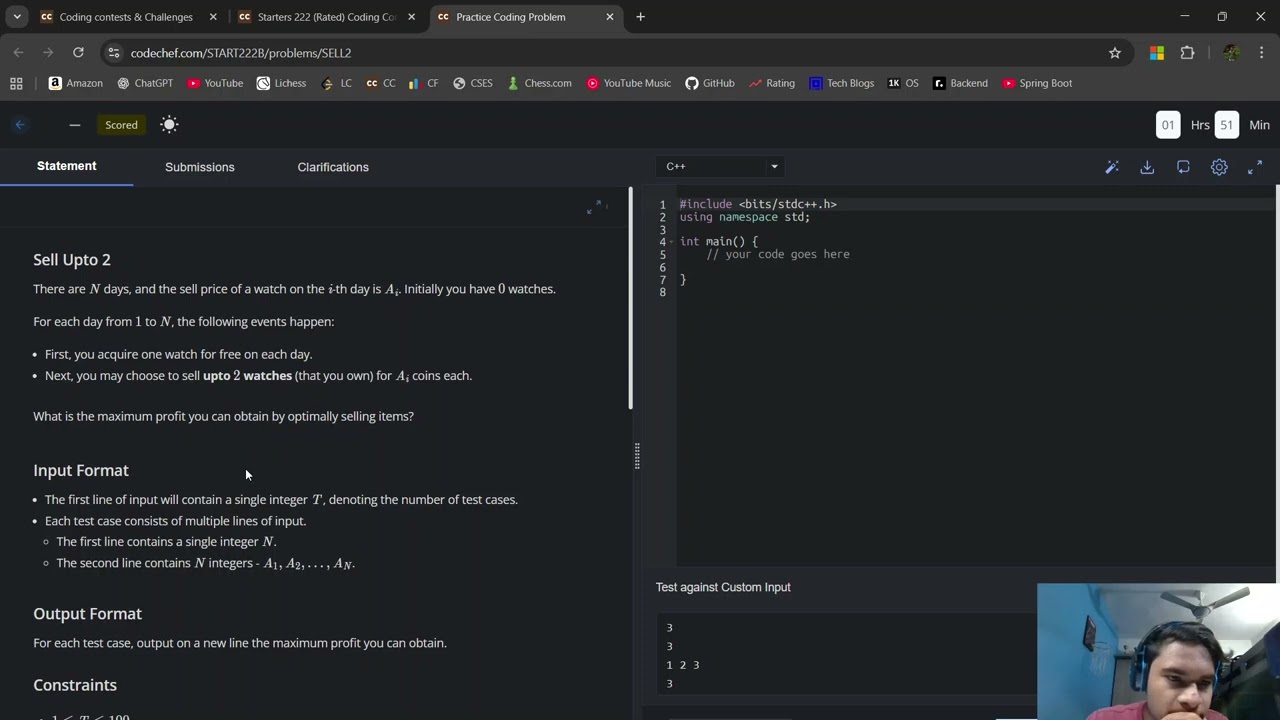
Task: Click the custom input text box
Action: [x=845, y=654]
